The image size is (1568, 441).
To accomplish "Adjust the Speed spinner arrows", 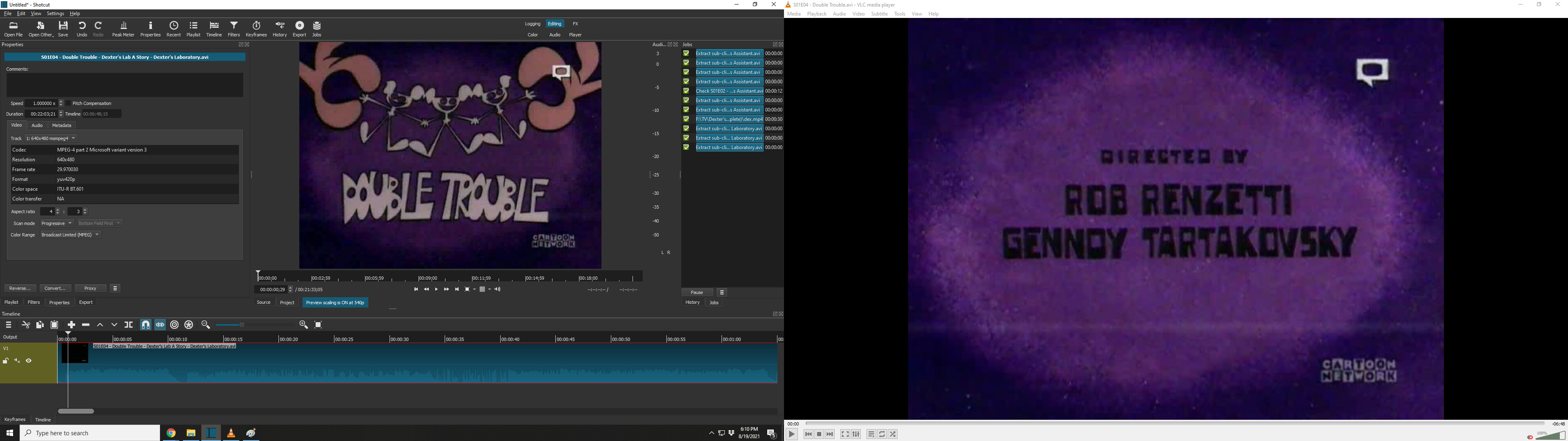I will [60, 104].
